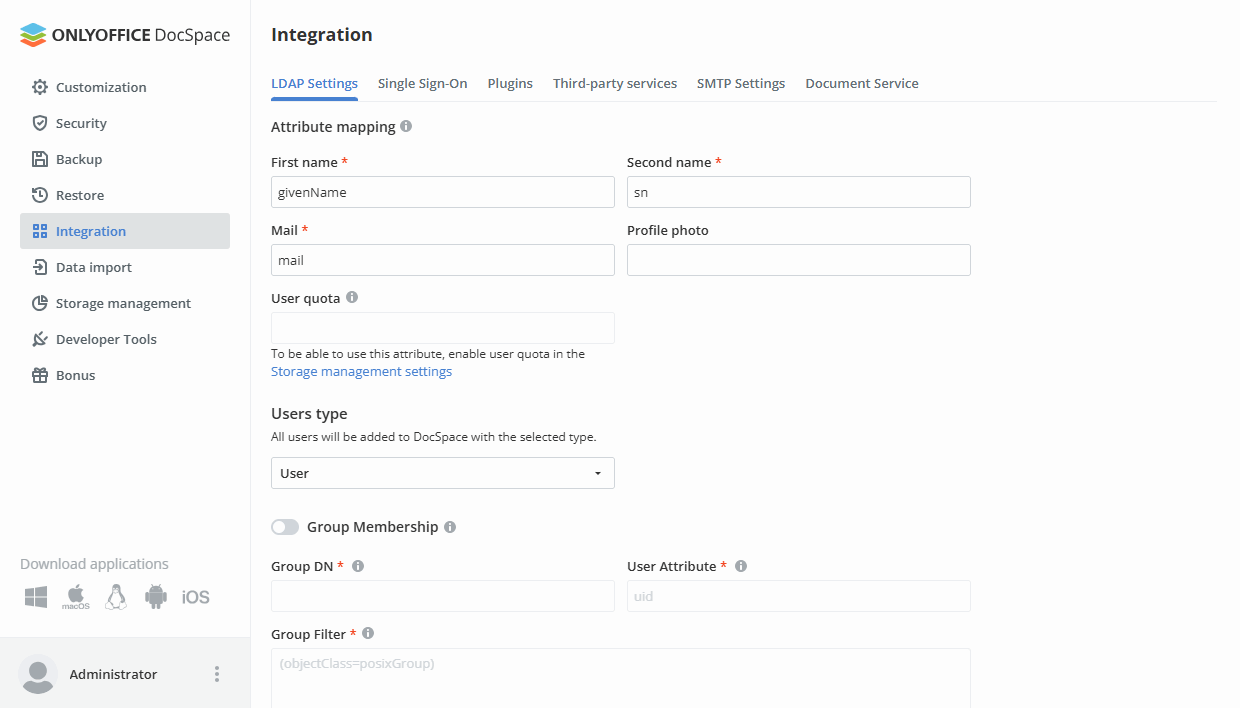Click the User quota info icon

tap(350, 296)
